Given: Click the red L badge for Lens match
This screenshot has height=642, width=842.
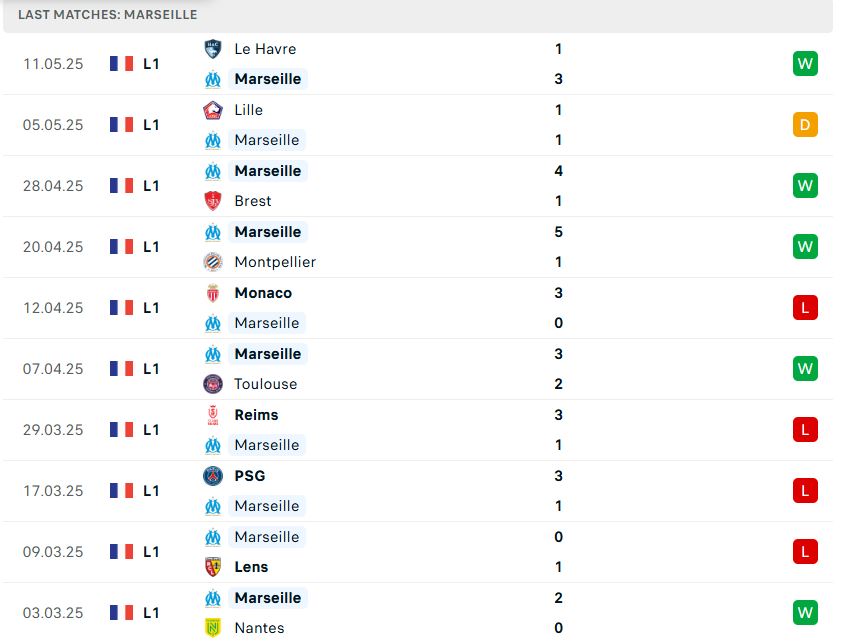Looking at the screenshot, I should (x=805, y=552).
